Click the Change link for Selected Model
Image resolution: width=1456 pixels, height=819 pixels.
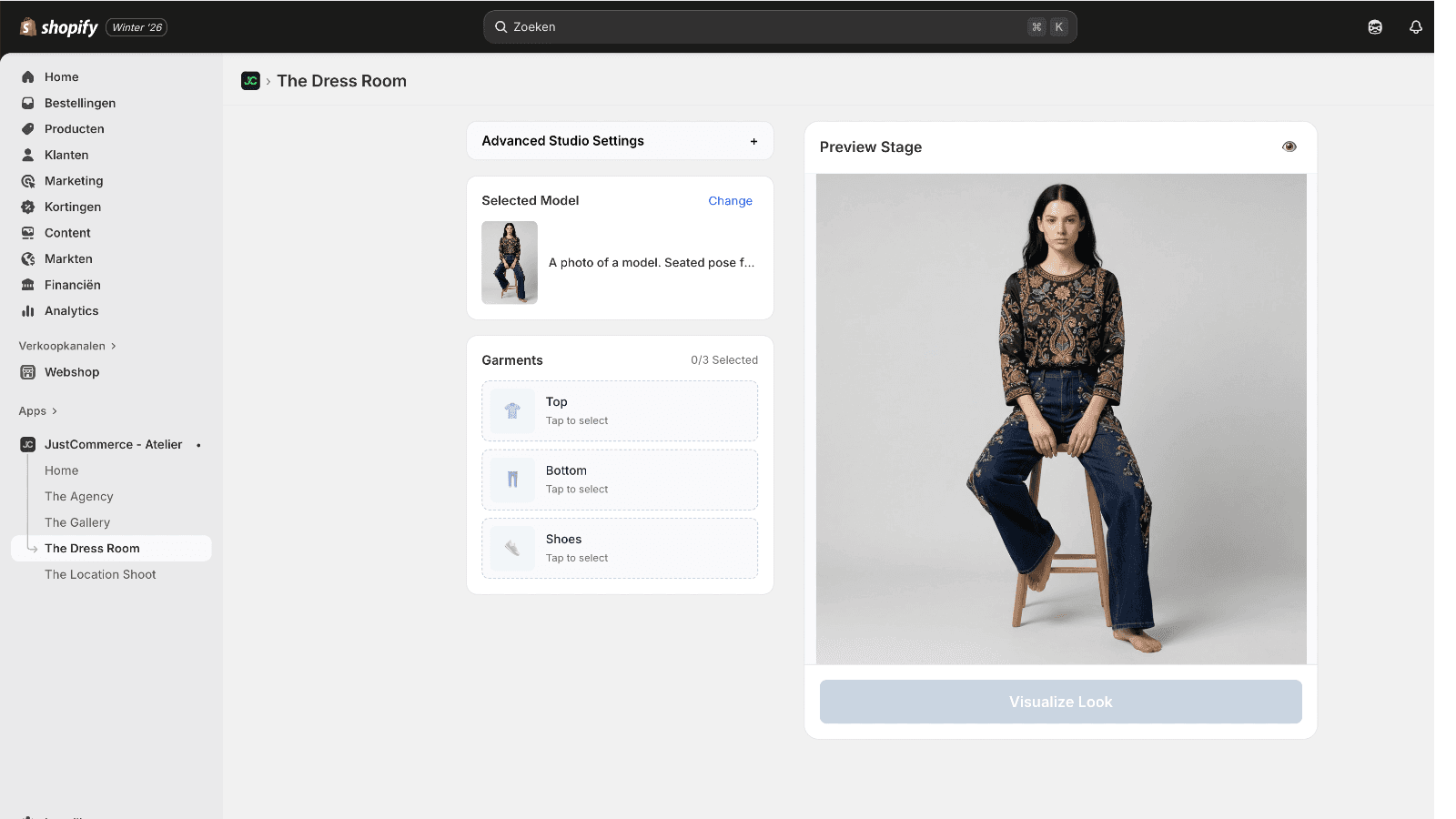(x=730, y=200)
